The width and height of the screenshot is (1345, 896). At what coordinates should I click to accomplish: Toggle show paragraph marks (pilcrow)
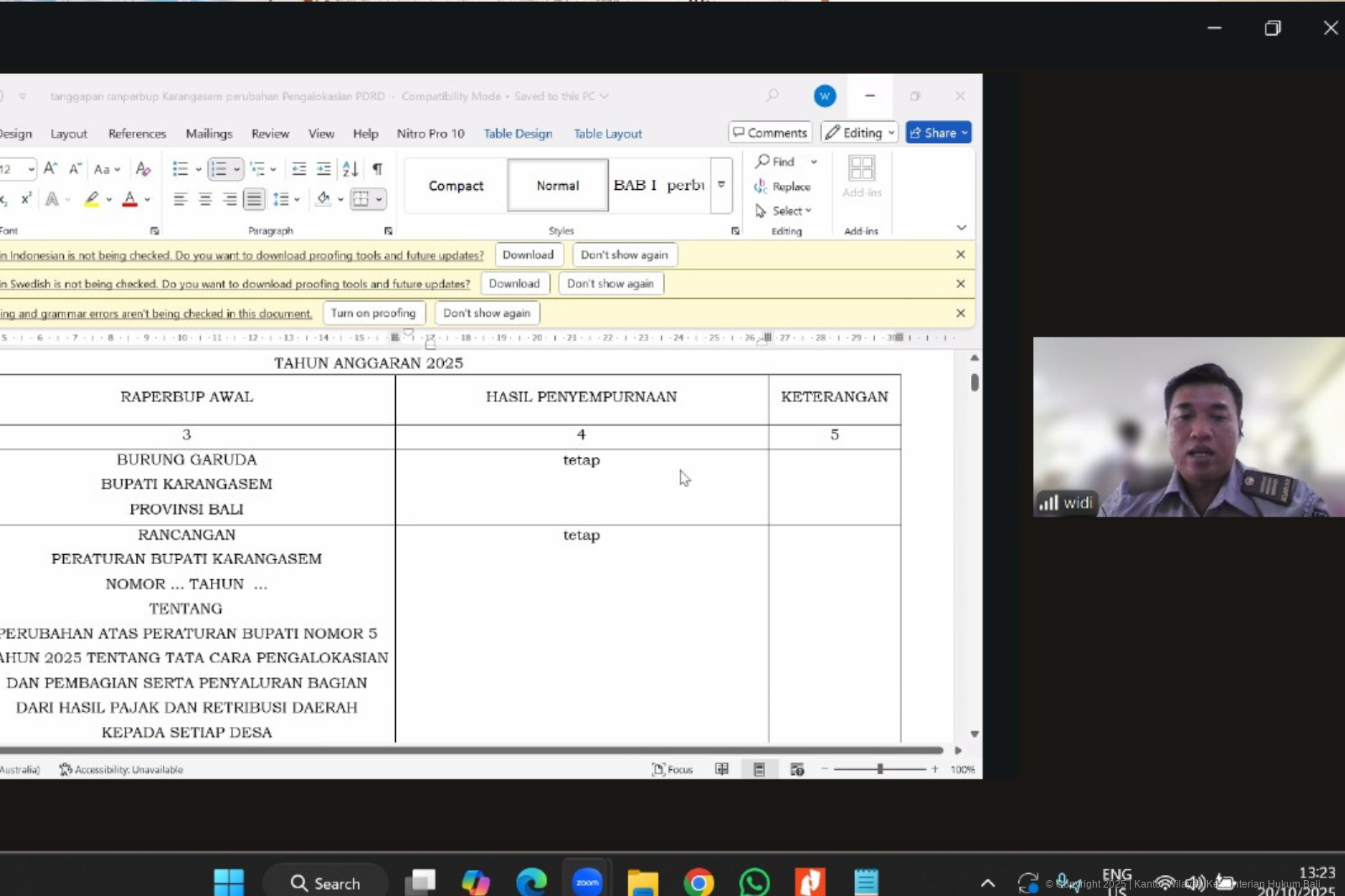(377, 169)
